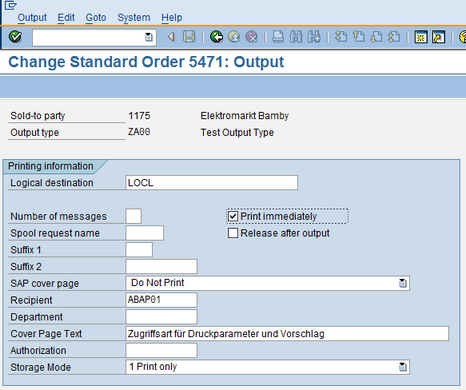The image size is (466, 390).
Task: Click the Number of messages field
Action: click(x=133, y=216)
